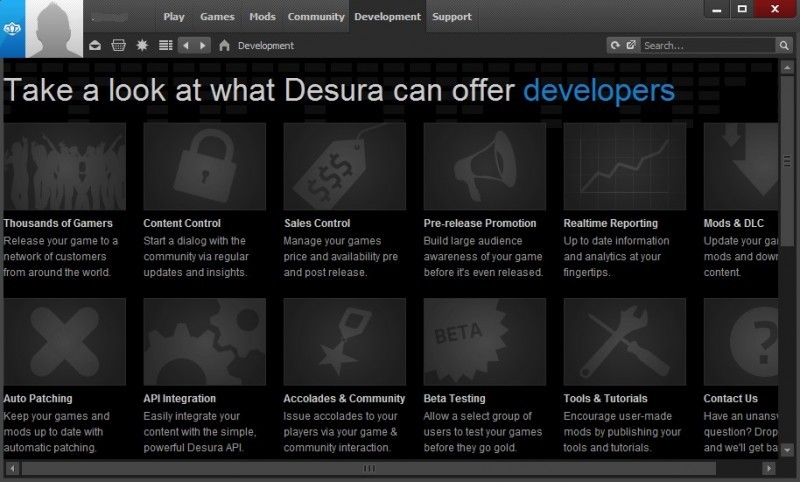
Task: Click 'Encourage user-made' description text
Action: (618, 416)
